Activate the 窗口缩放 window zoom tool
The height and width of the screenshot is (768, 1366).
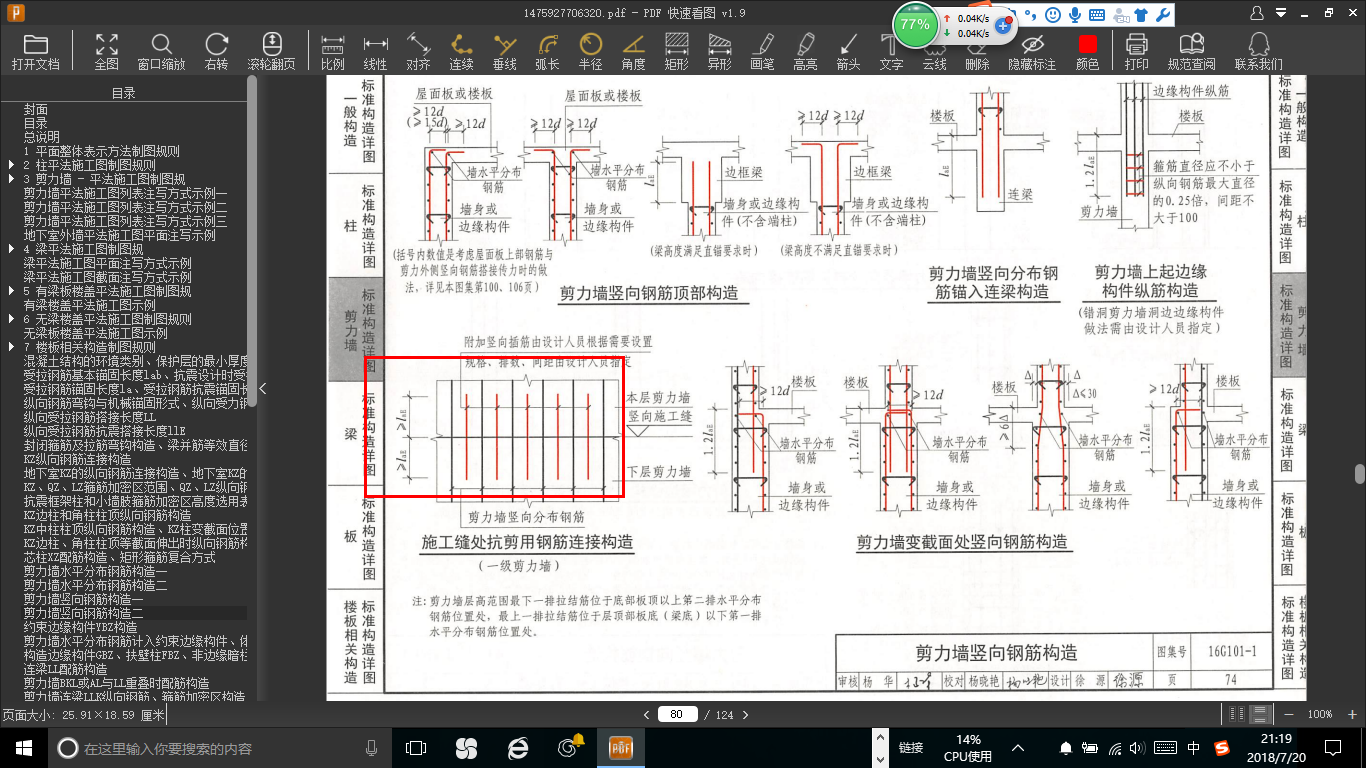[x=161, y=51]
